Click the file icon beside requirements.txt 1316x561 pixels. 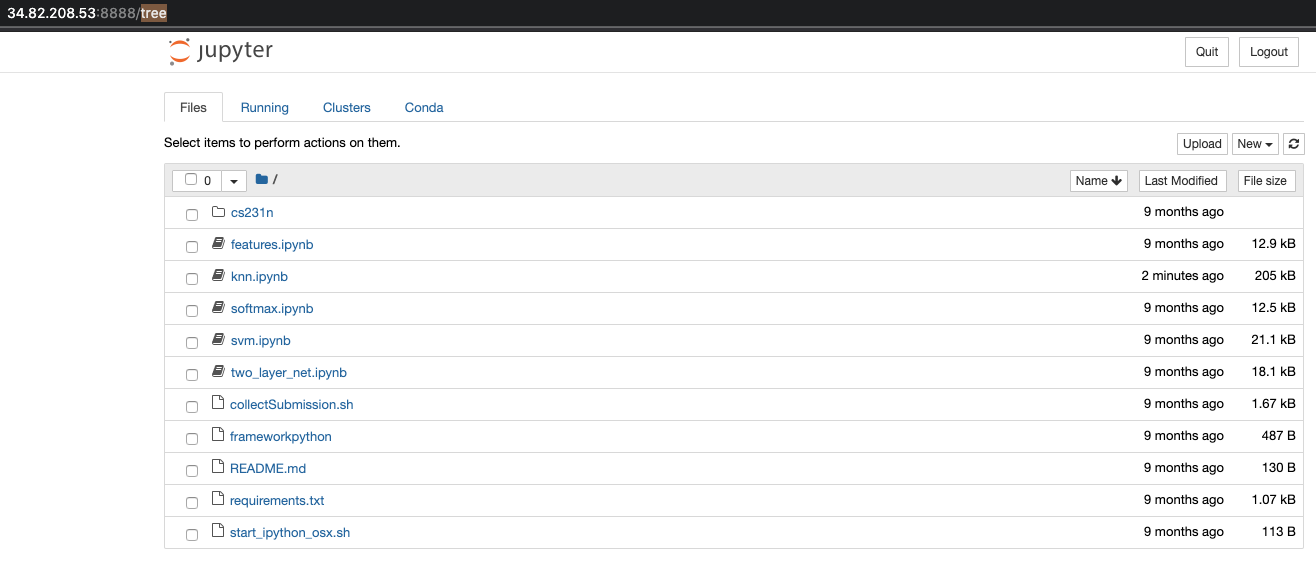[x=219, y=500]
